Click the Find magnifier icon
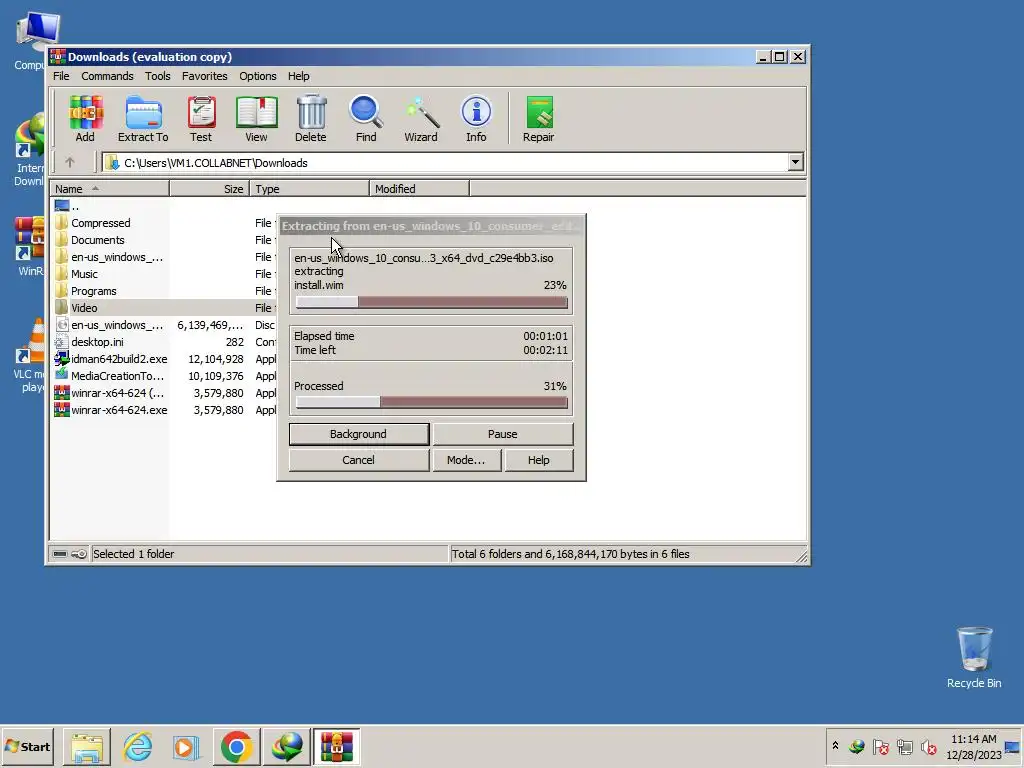 click(366, 119)
